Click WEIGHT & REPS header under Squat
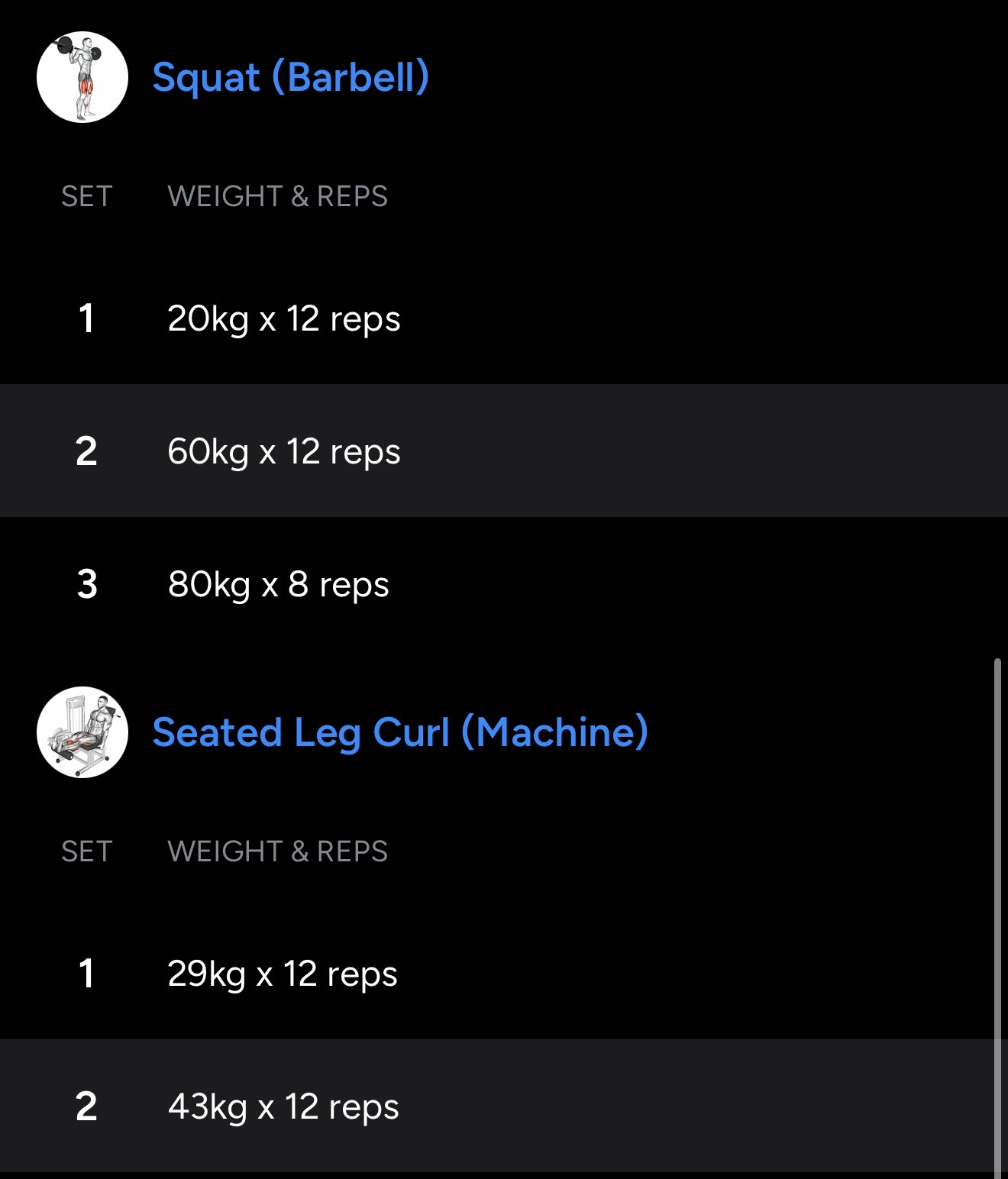 277,196
